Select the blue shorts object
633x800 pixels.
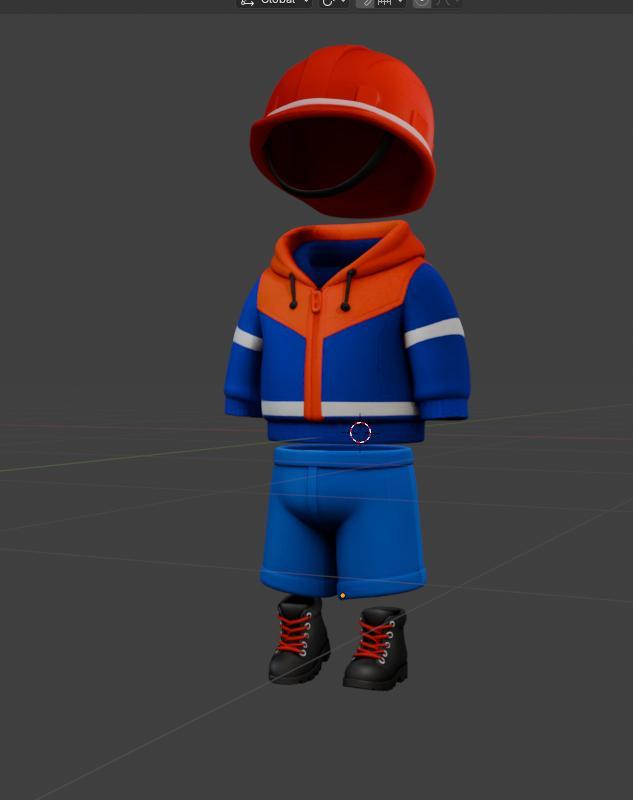point(343,520)
